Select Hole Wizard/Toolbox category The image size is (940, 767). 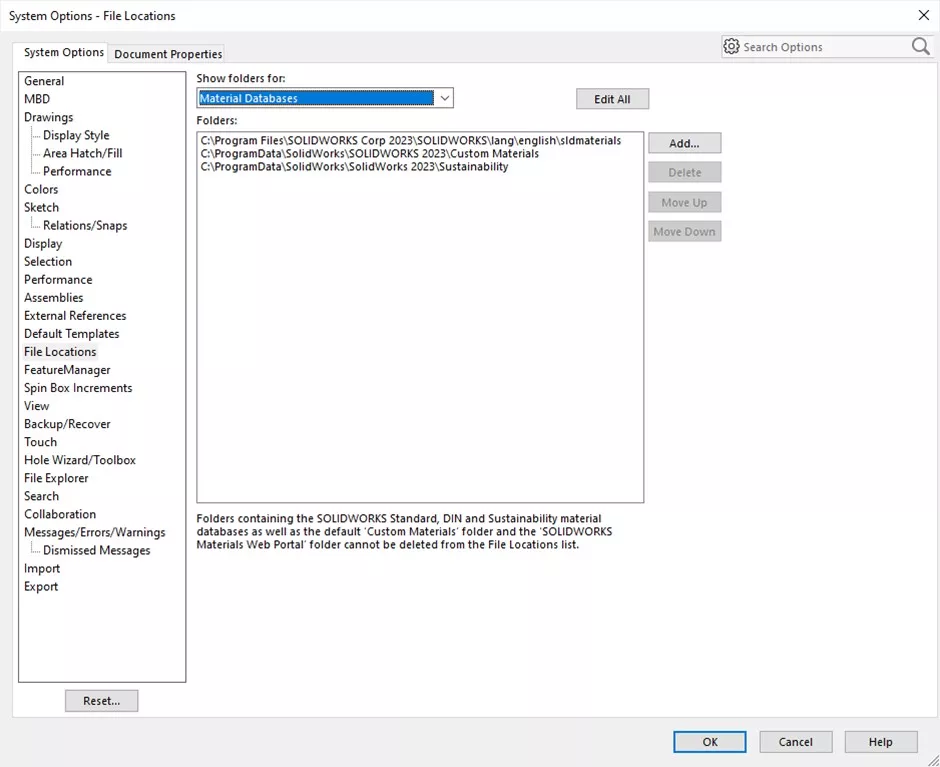click(x=79, y=459)
